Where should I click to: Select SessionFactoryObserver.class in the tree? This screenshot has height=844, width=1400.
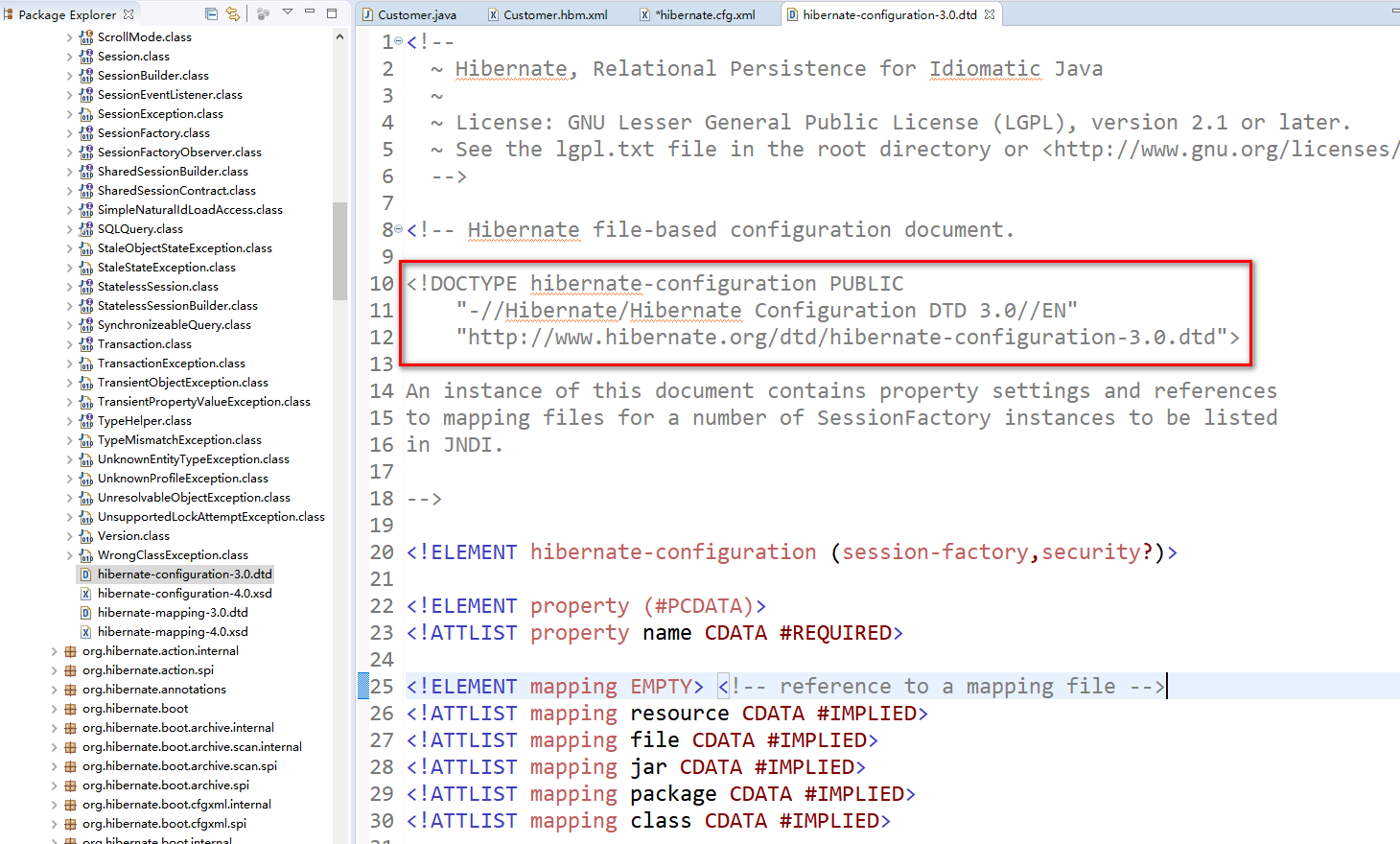coord(179,152)
